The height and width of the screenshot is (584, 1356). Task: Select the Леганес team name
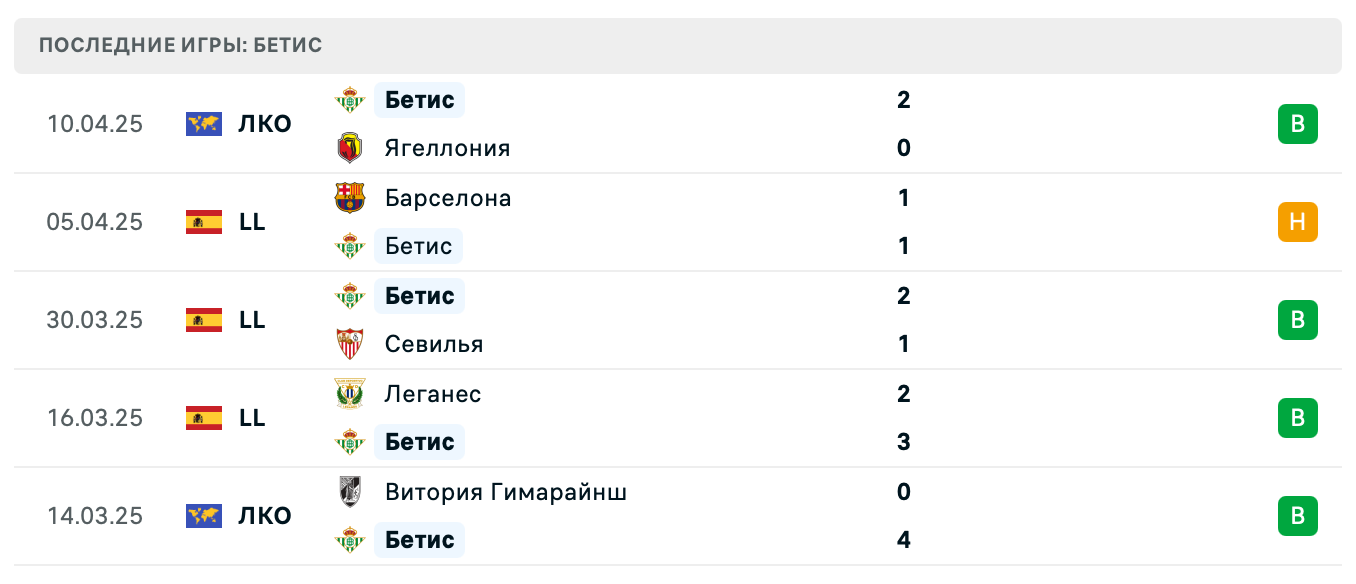pos(432,394)
